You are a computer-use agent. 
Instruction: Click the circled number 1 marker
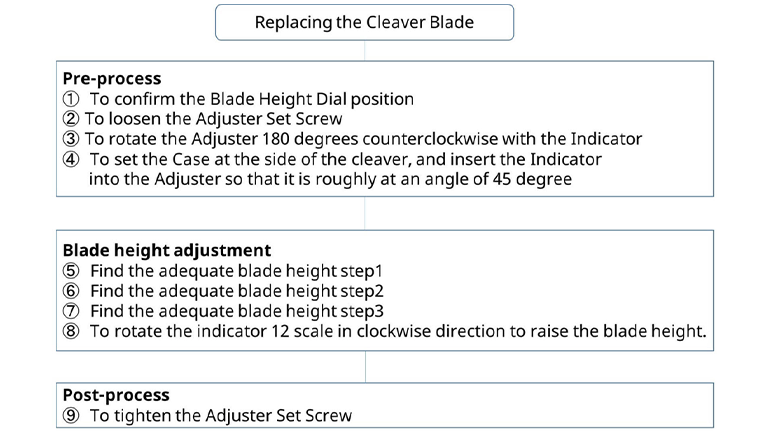(x=70, y=99)
